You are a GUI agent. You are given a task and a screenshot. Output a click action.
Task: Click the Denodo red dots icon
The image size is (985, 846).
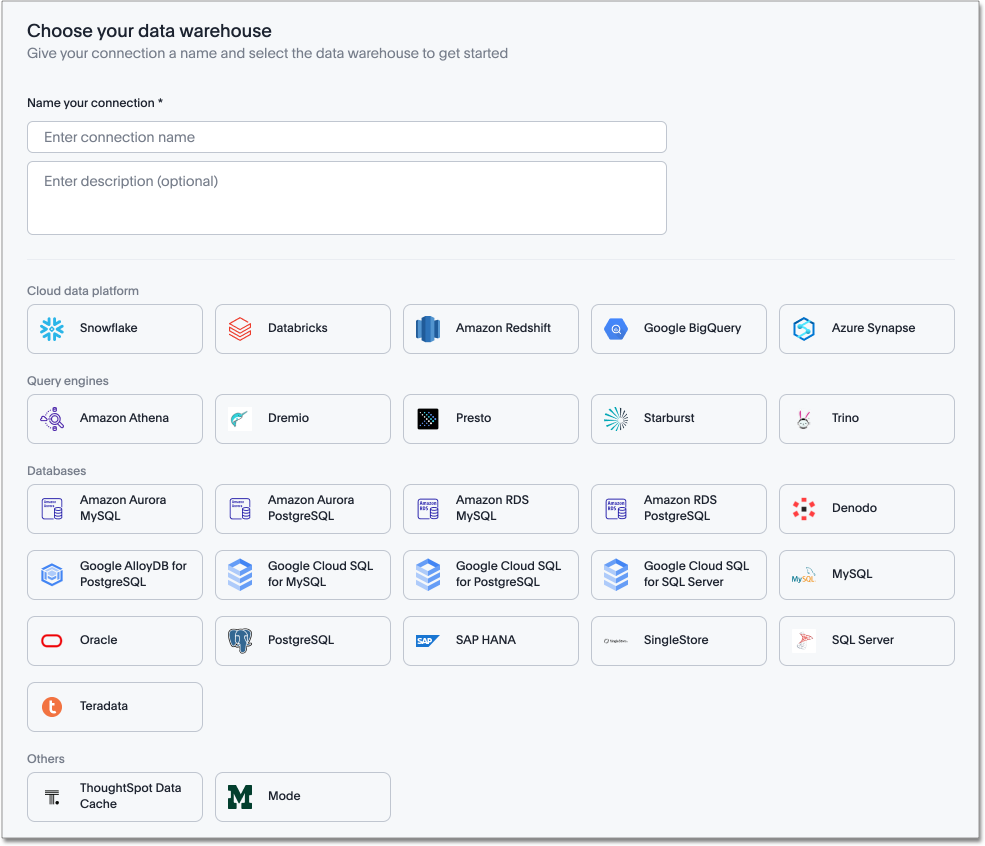pos(804,509)
